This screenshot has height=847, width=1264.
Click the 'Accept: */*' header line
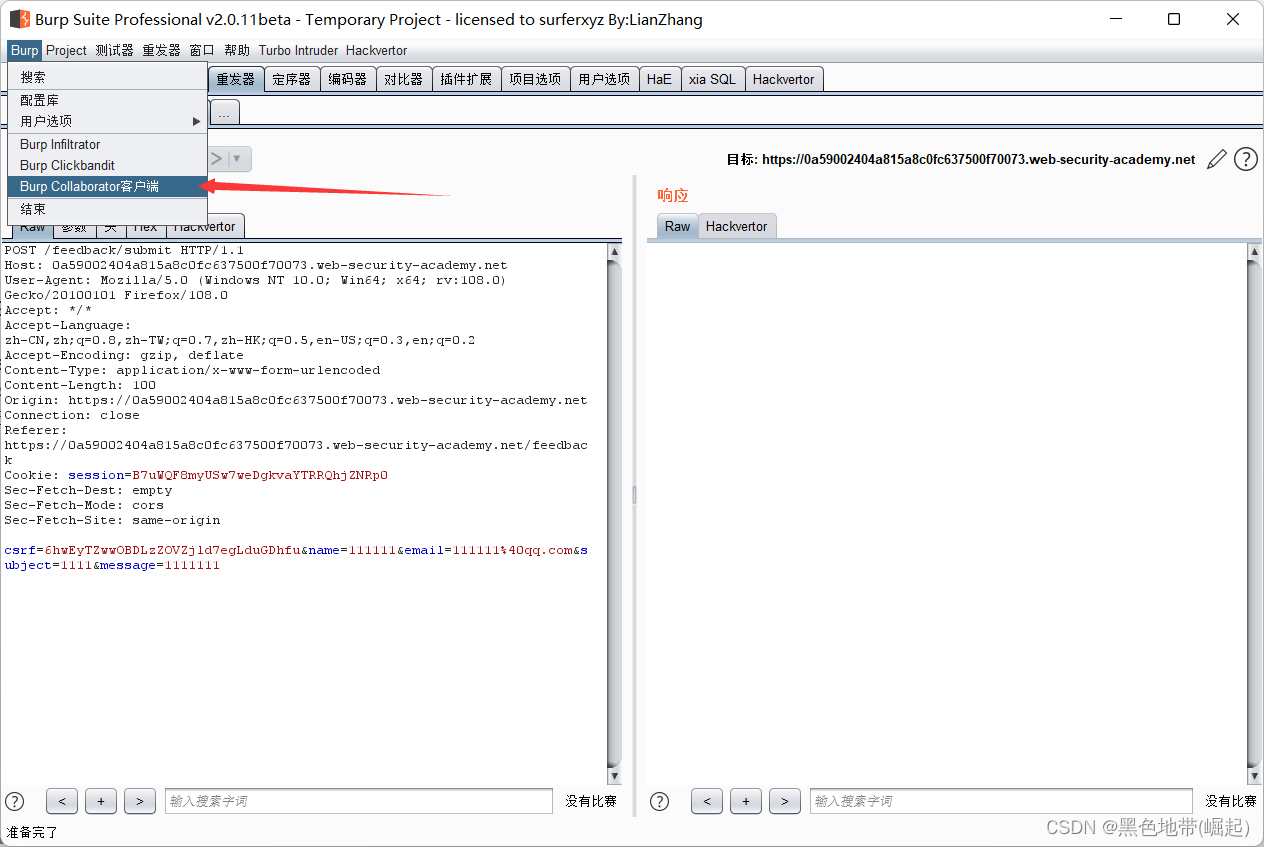[48, 310]
